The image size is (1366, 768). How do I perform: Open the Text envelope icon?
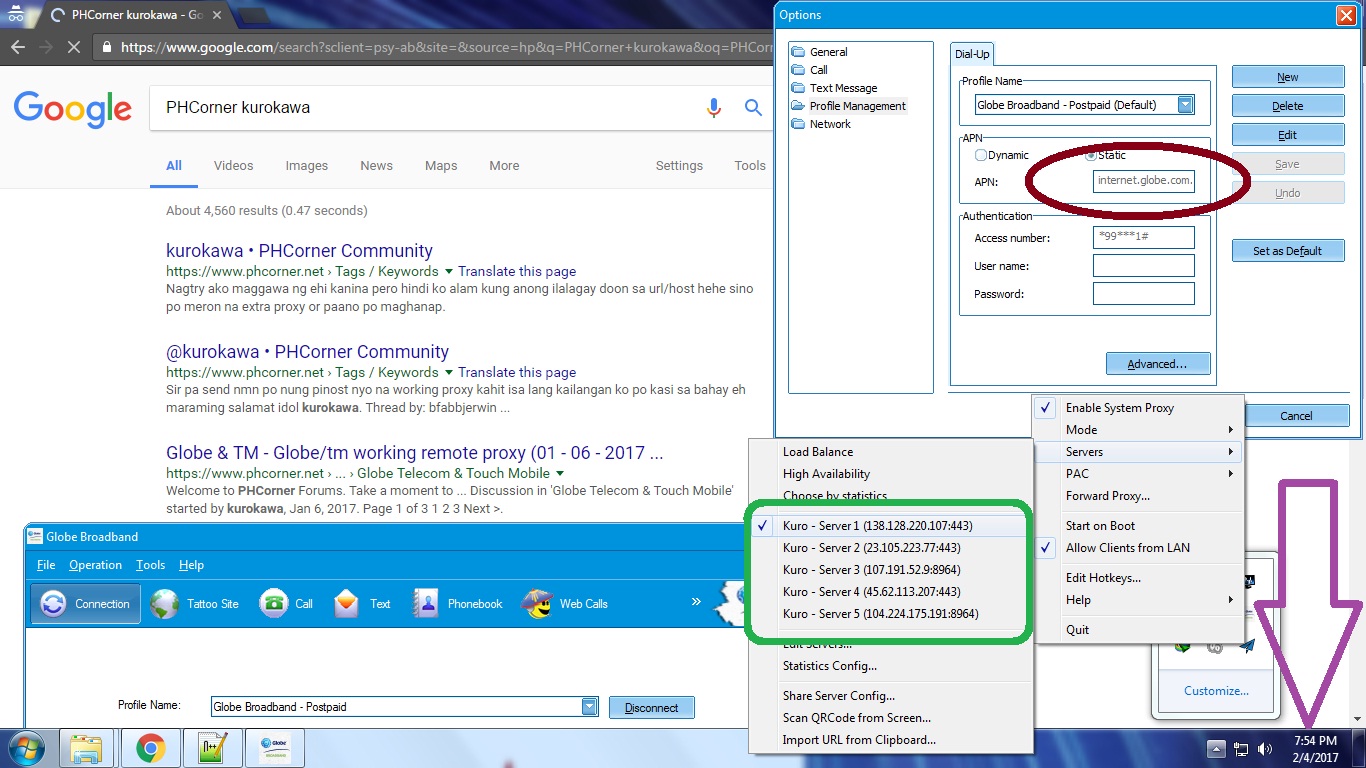click(x=347, y=604)
